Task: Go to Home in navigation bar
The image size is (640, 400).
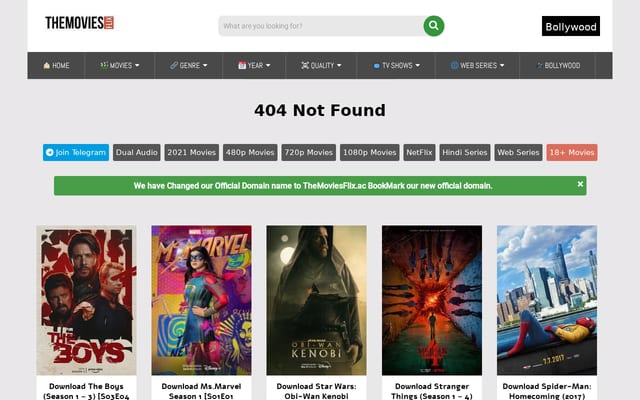Action: tap(56, 65)
